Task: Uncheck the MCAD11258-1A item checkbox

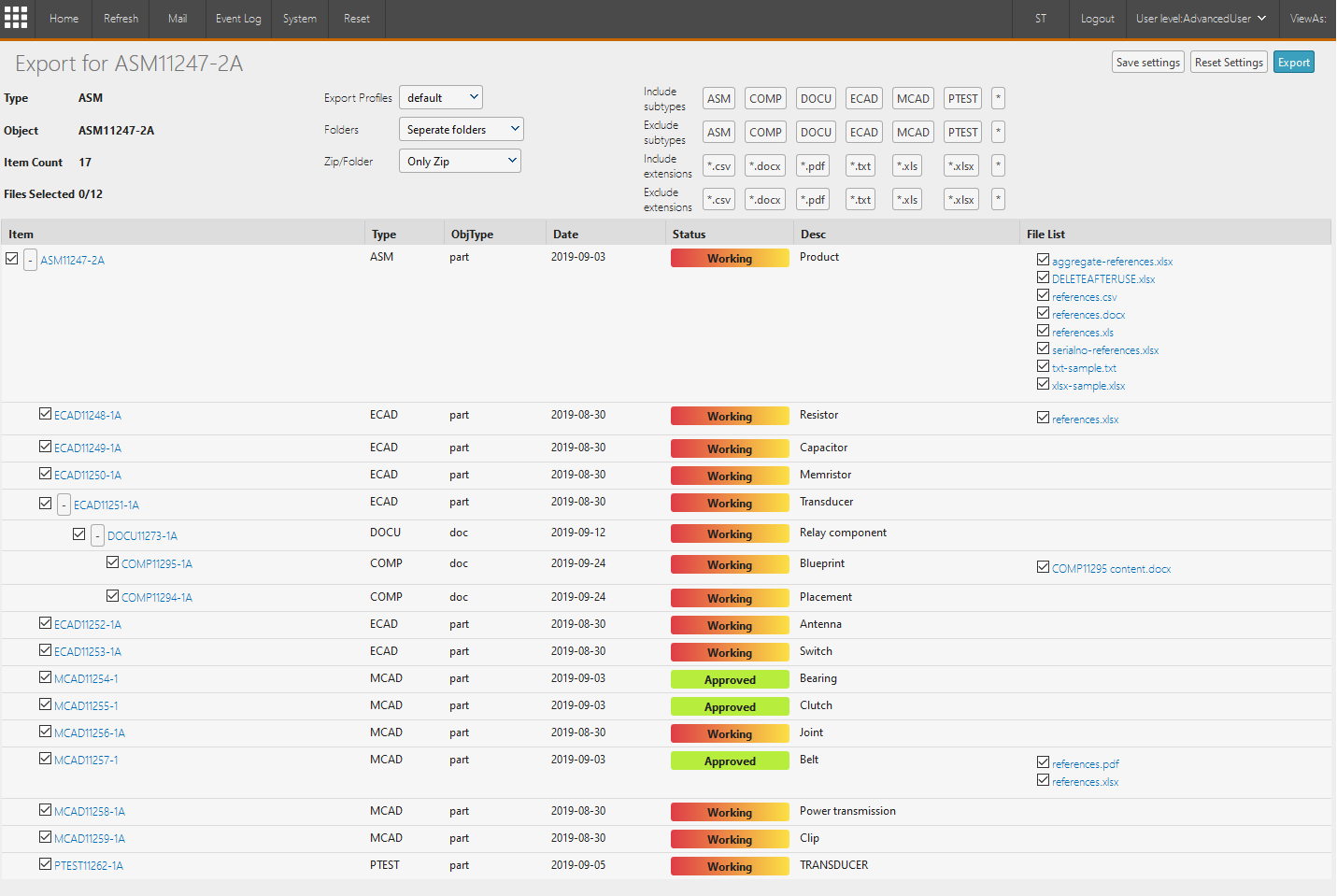Action: pos(45,809)
